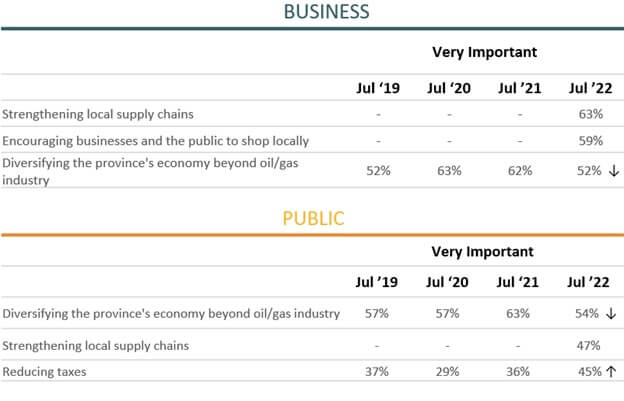
Task: Click the 62% Business Jul '21 diversifying value
Action: pos(520,171)
